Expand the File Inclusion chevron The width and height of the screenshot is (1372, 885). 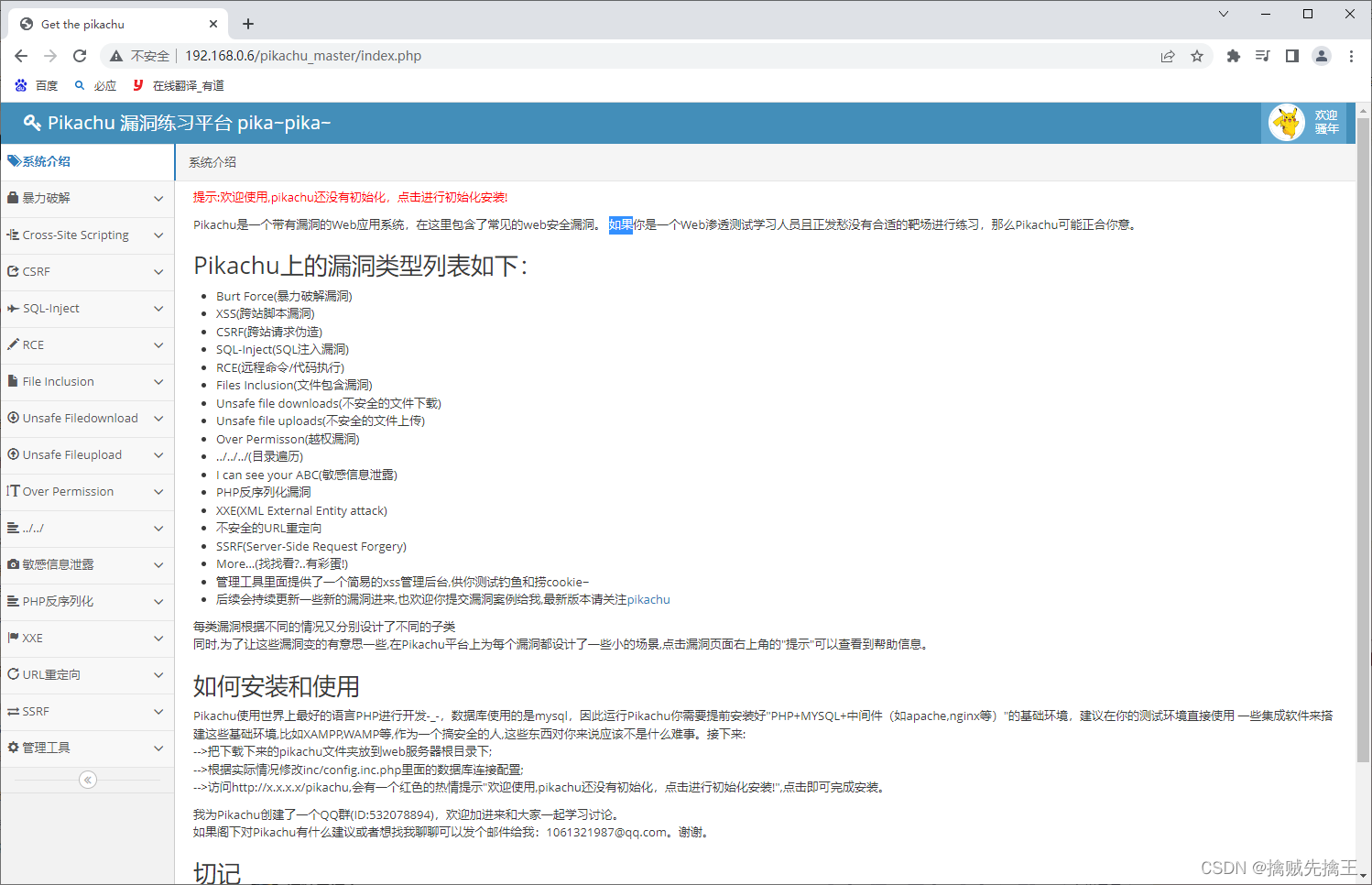click(158, 382)
